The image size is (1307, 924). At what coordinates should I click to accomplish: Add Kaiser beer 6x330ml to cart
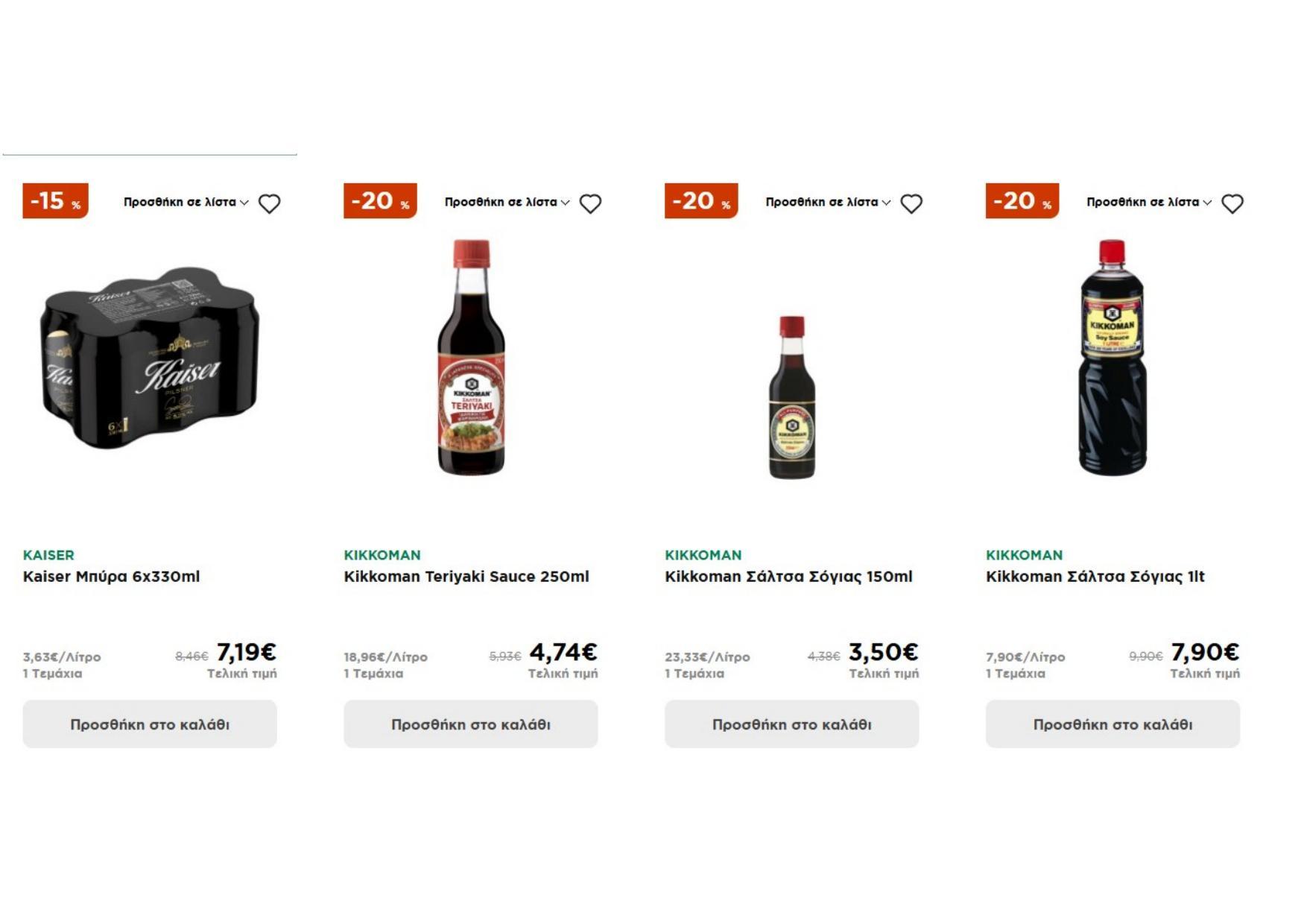tap(150, 724)
